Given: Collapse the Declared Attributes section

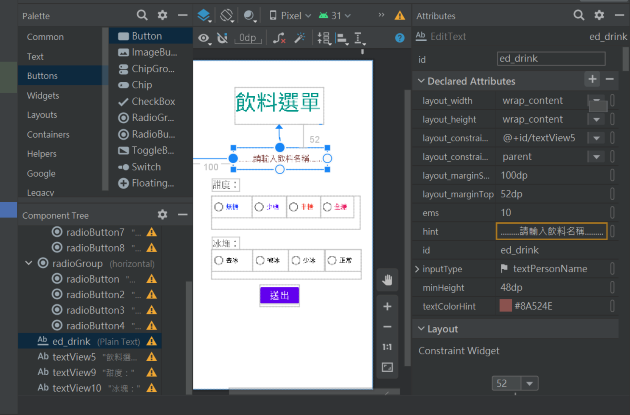Looking at the screenshot, I should pyautogui.click(x=421, y=81).
